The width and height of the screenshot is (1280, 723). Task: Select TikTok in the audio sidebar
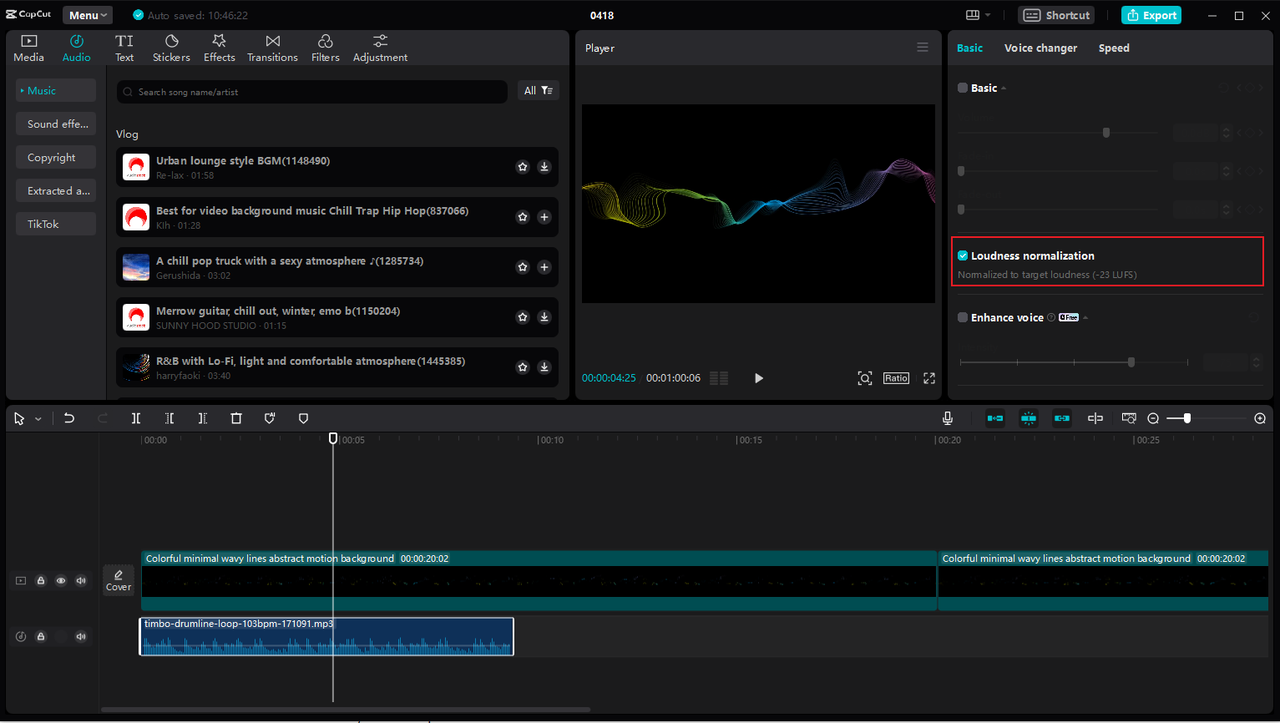pos(55,223)
